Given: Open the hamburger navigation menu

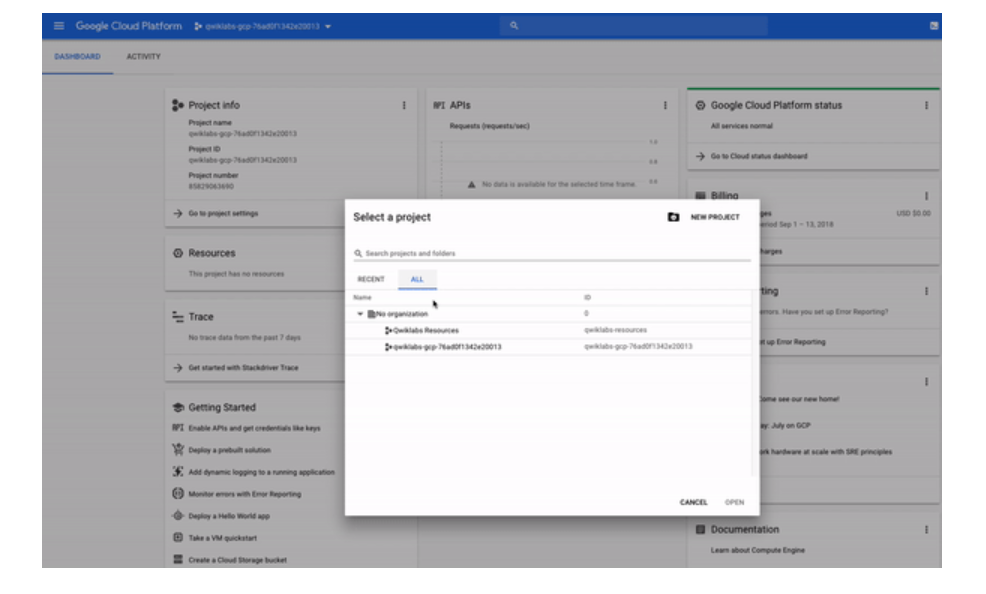Looking at the screenshot, I should point(59,26).
